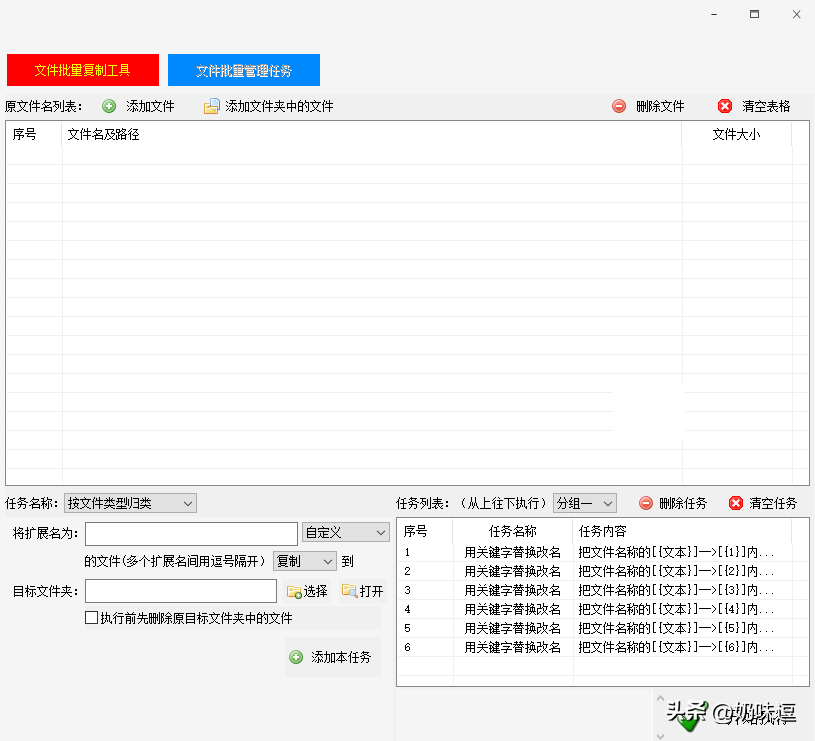Switch to the blue 文件批量管理任务 tab

(244, 70)
